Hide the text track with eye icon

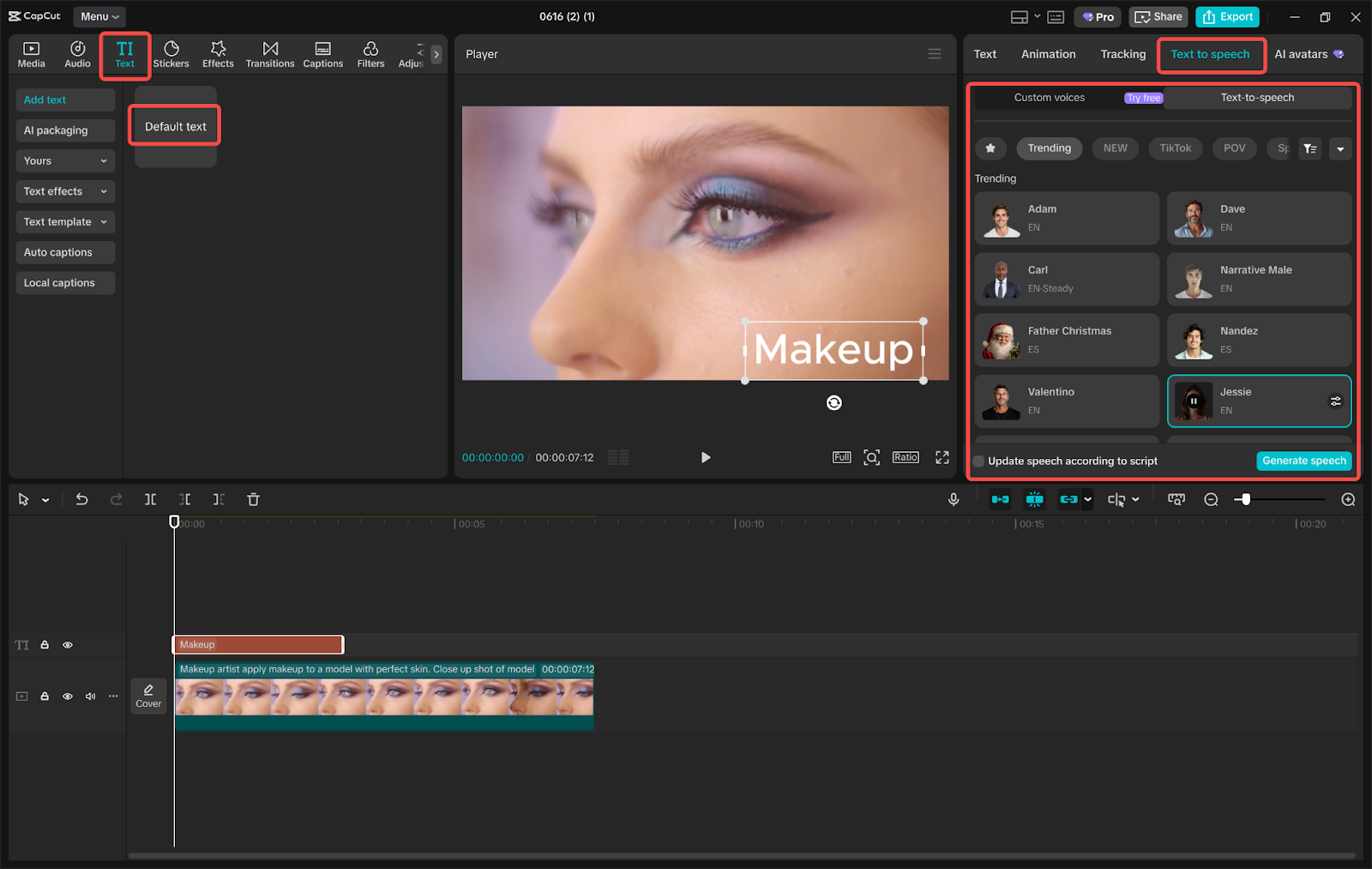point(68,645)
